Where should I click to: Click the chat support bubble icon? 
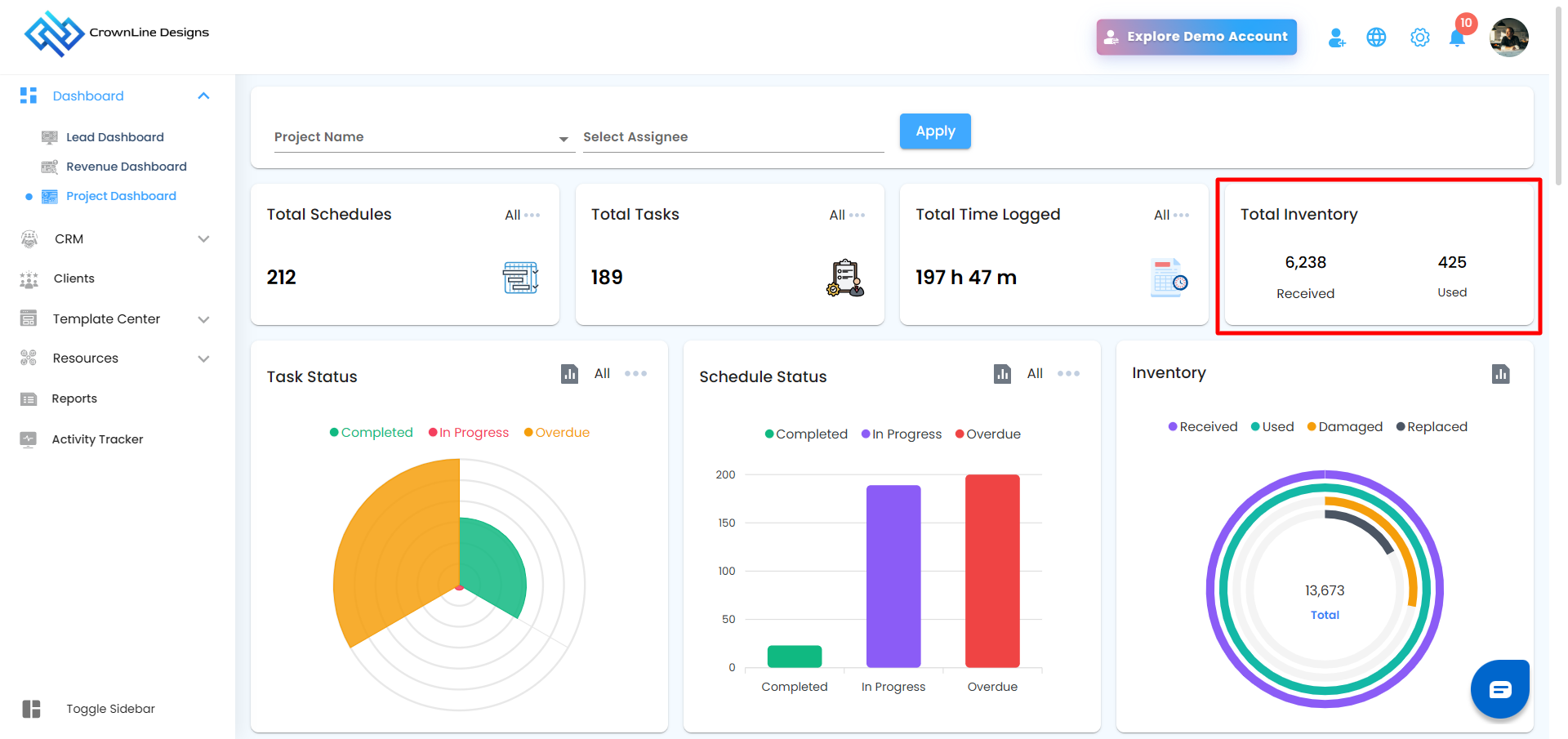[1499, 689]
